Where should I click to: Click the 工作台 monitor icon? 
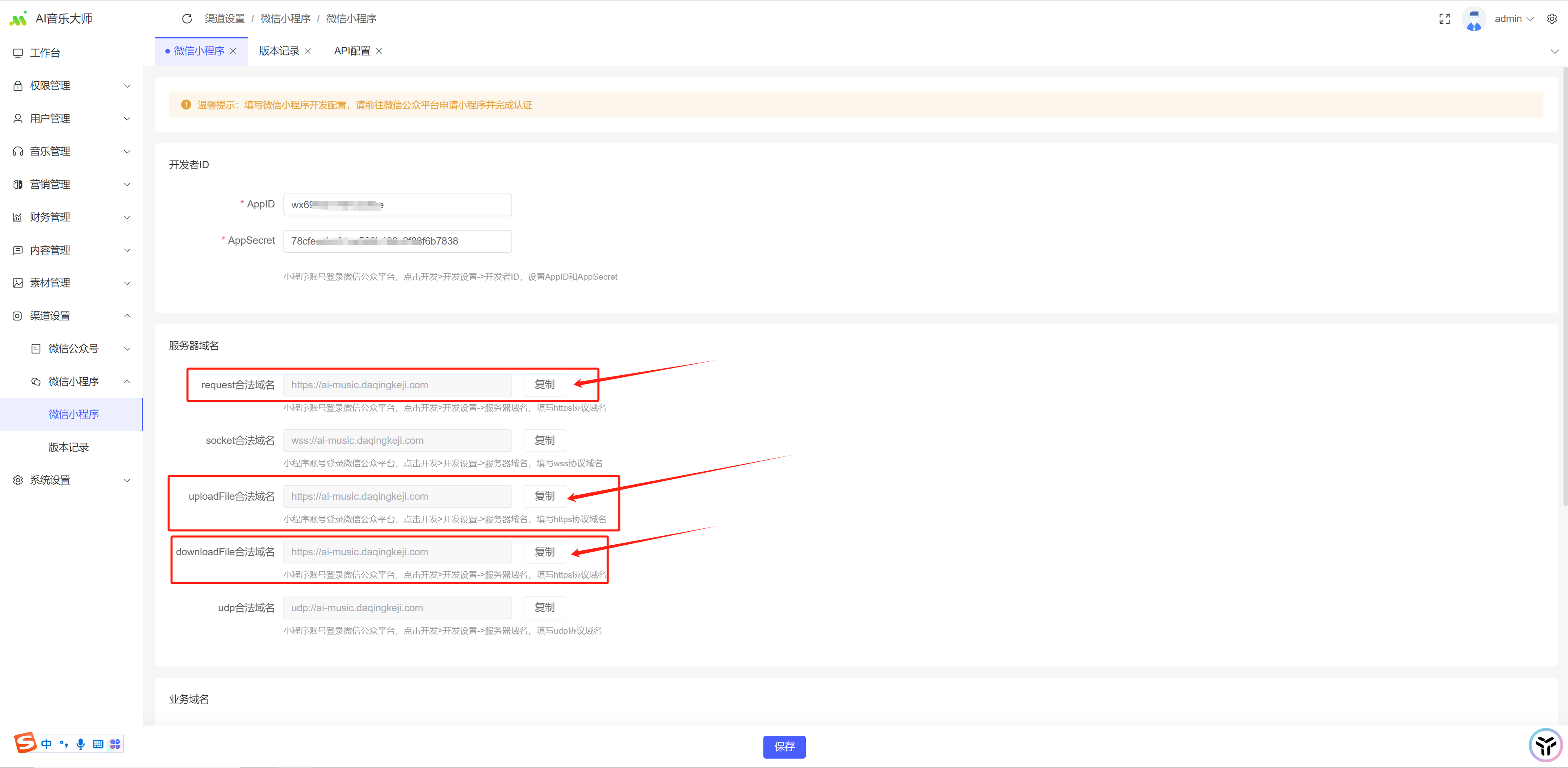(18, 53)
